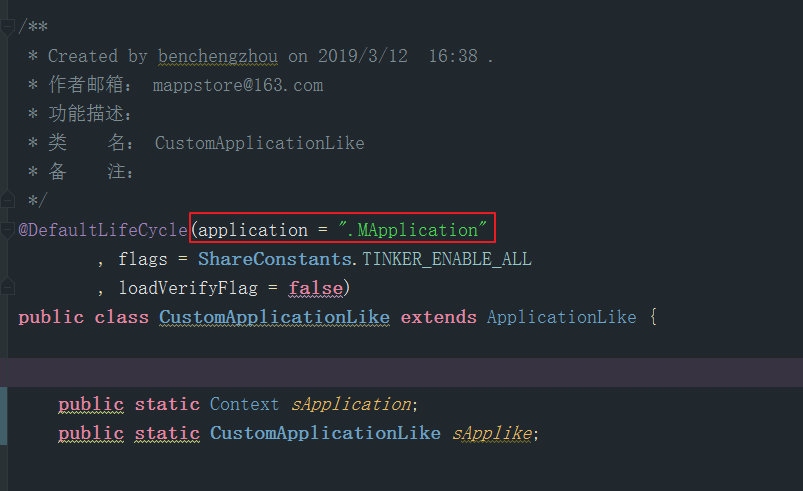
Task: Place cursor on the highlighted empty line
Action: 400,372
